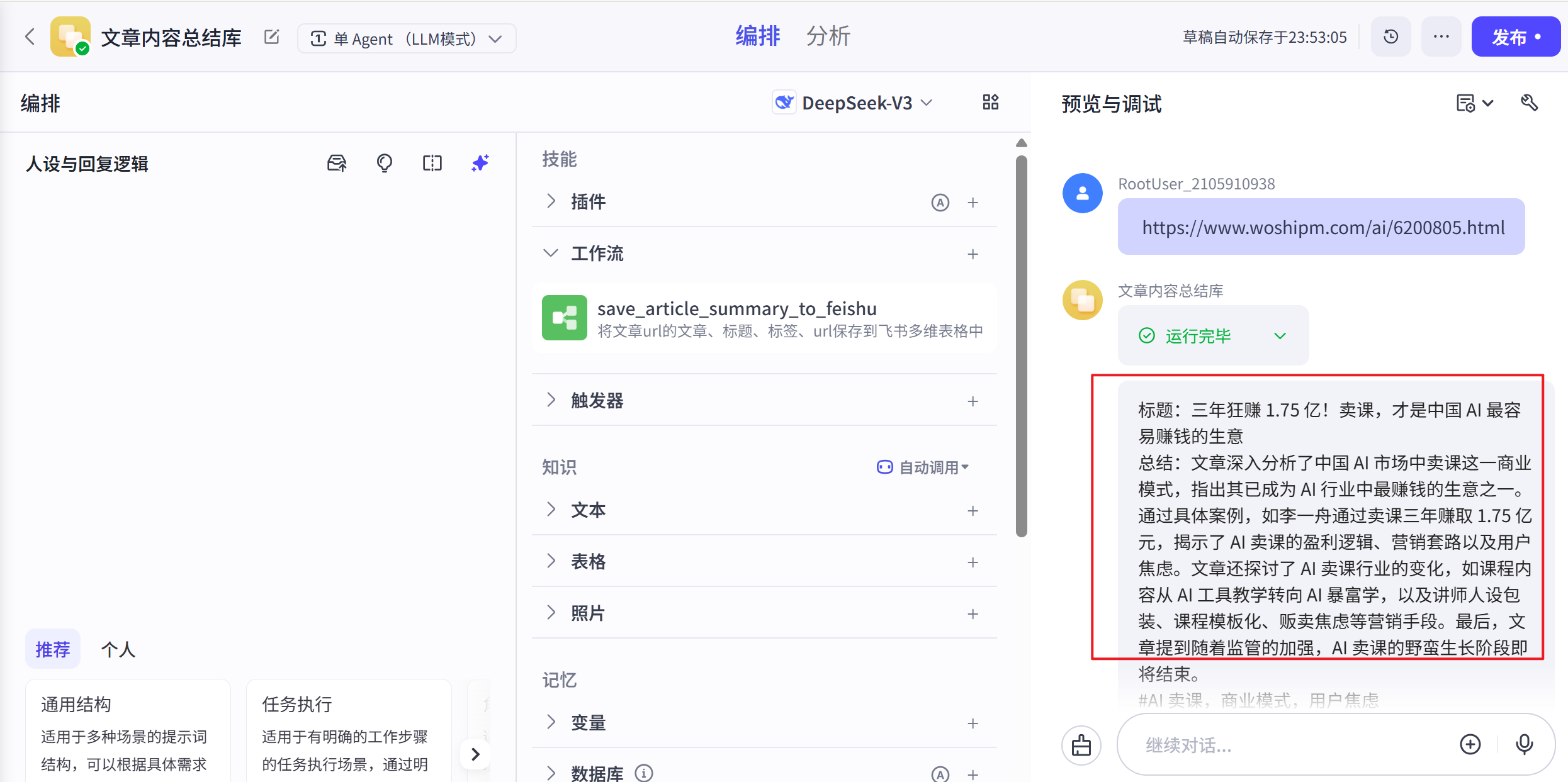
Task: Collapse the 工作流 section
Action: pos(551,254)
